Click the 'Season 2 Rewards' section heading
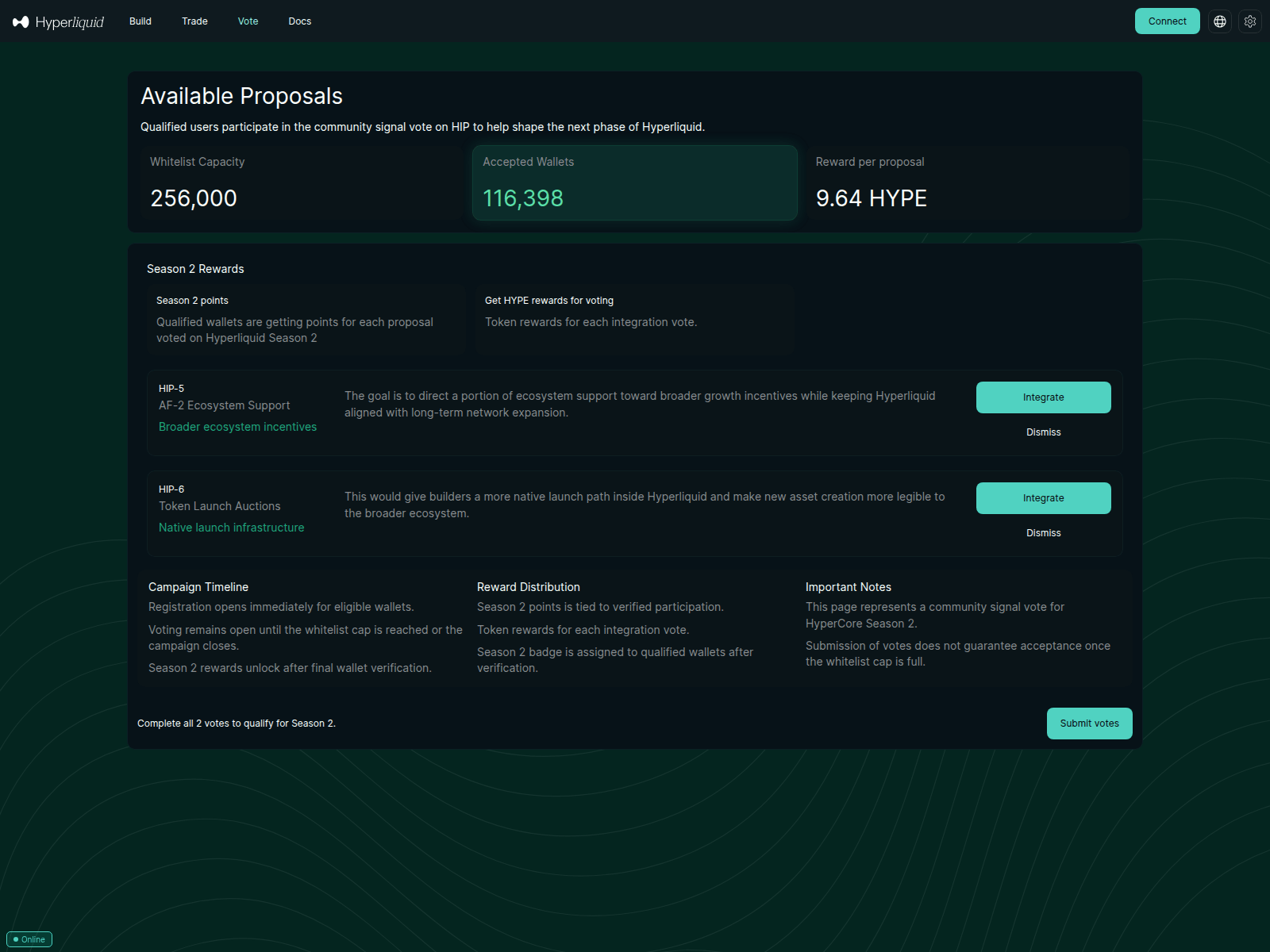 [195, 269]
